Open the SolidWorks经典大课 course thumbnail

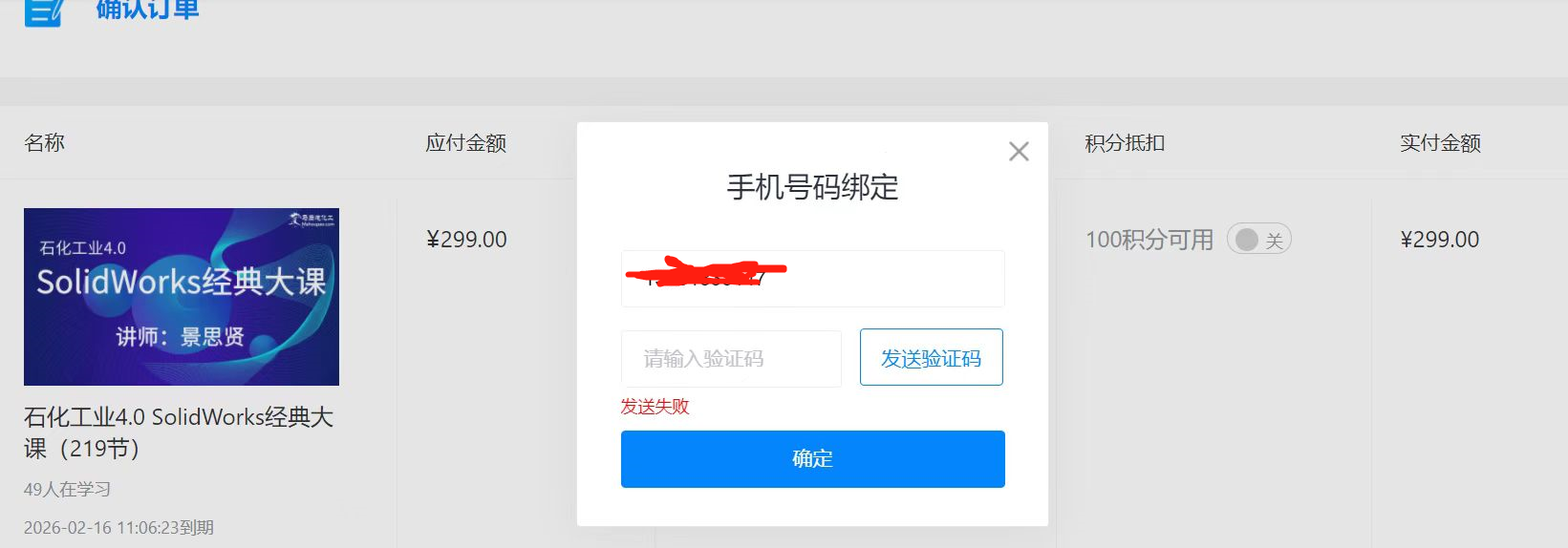pyautogui.click(x=182, y=297)
